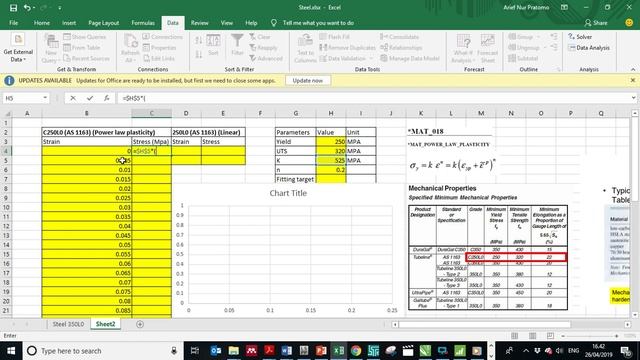
Task: Click the Save icon in quick access toolbar
Action: coord(13,8)
